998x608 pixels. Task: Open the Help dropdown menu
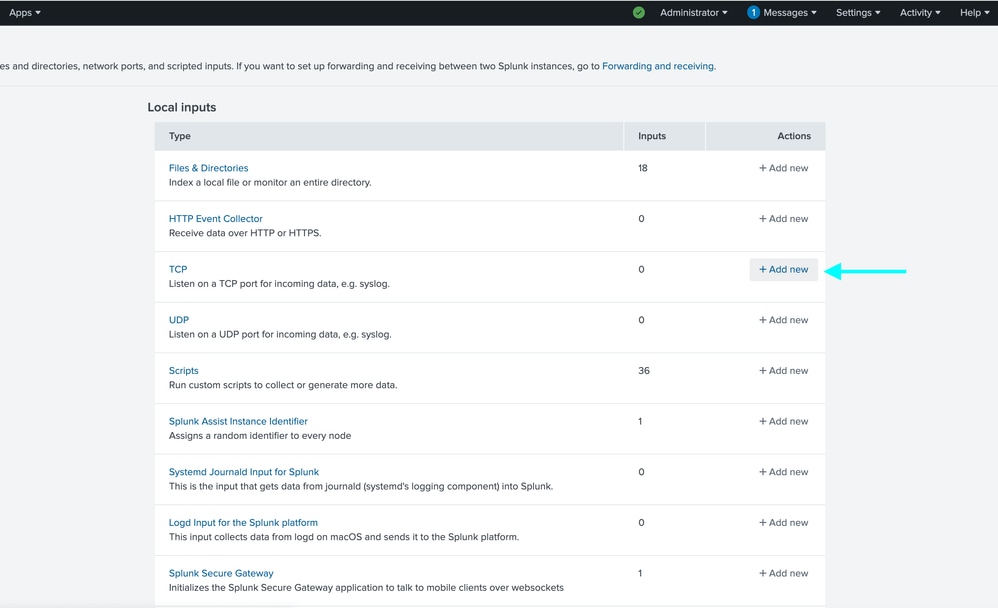974,13
